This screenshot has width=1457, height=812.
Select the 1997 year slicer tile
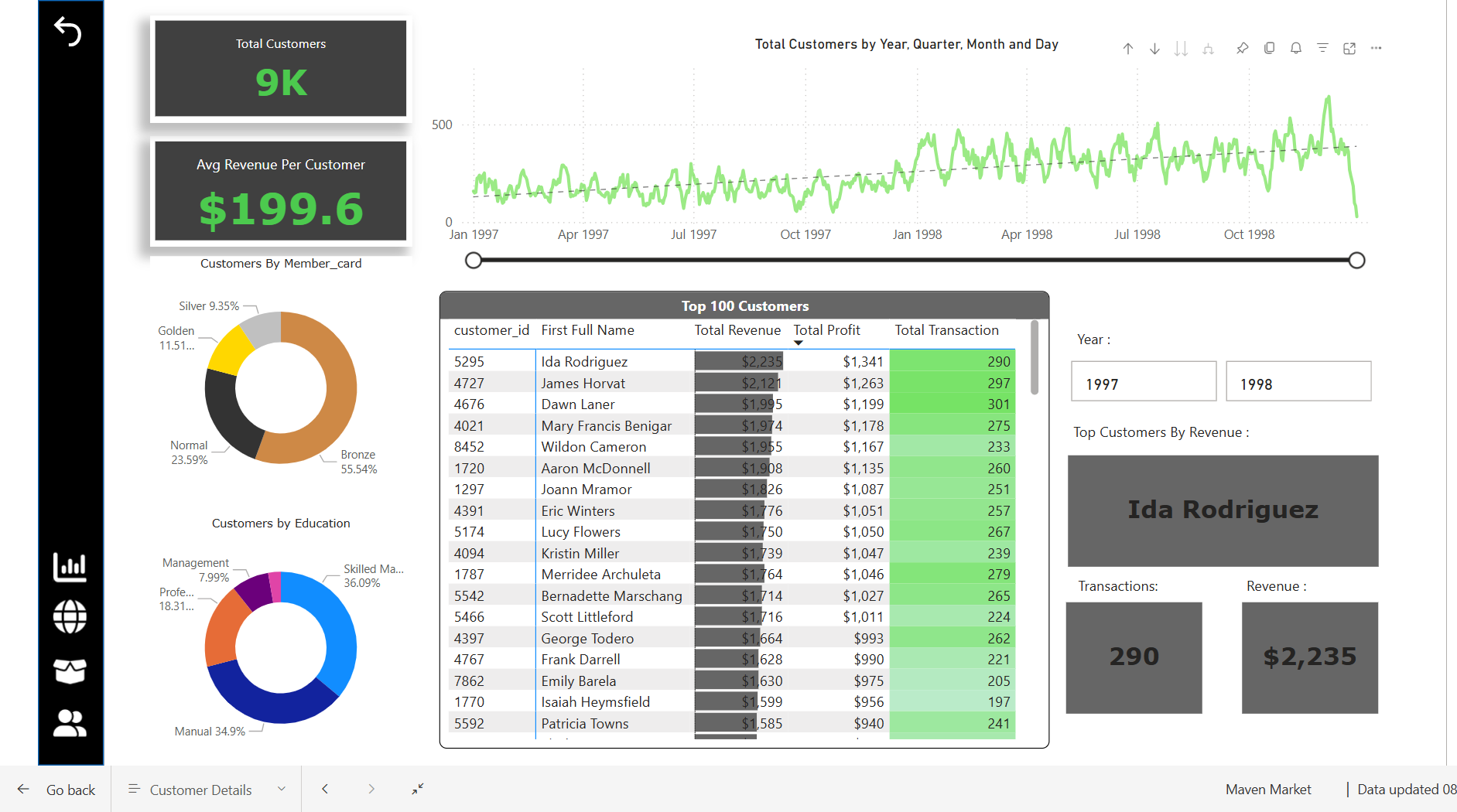click(1143, 381)
